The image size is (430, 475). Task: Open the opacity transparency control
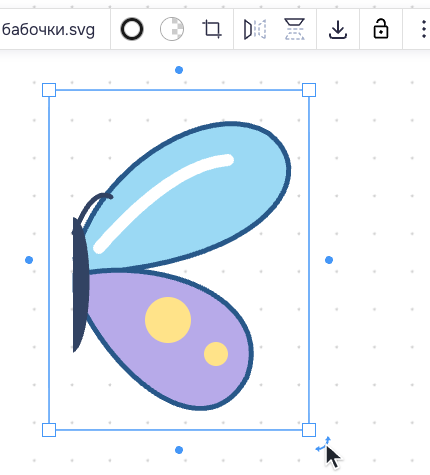[172, 29]
